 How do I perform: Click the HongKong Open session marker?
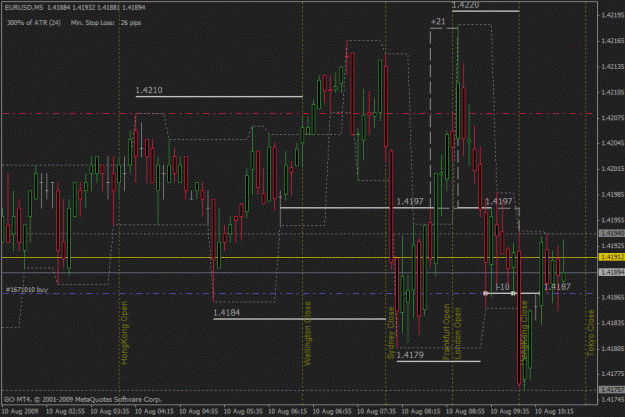click(124, 332)
